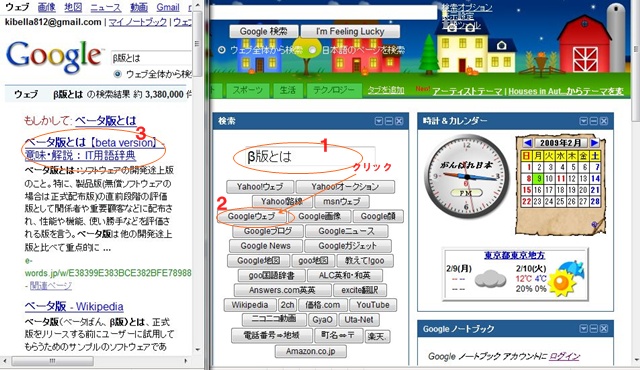Open the マイノートブック link
This screenshot has height=370, width=640.
[x=138, y=22]
